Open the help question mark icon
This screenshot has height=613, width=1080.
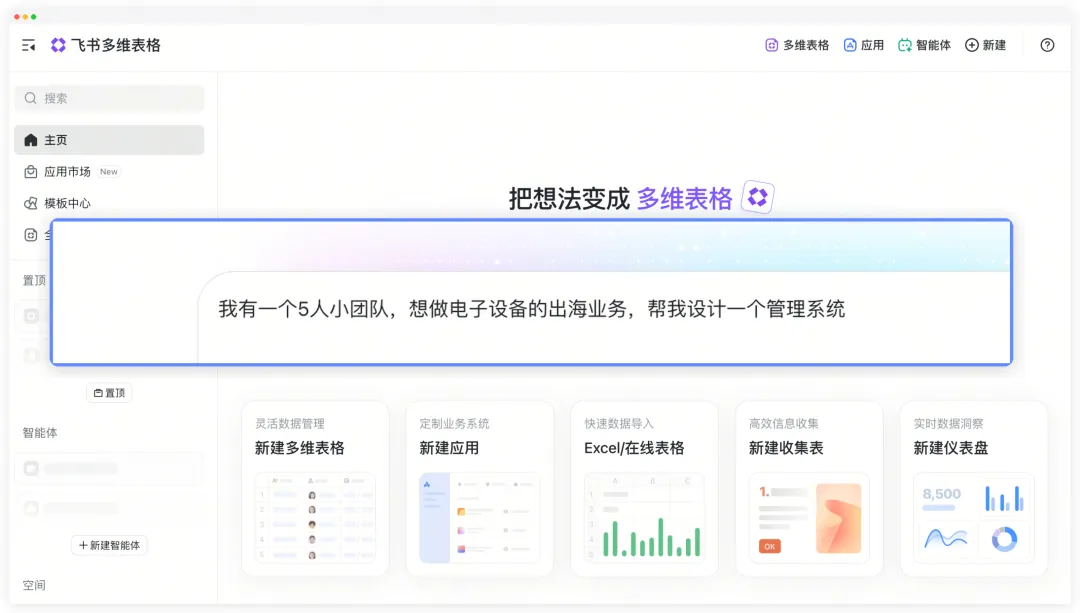(1047, 45)
